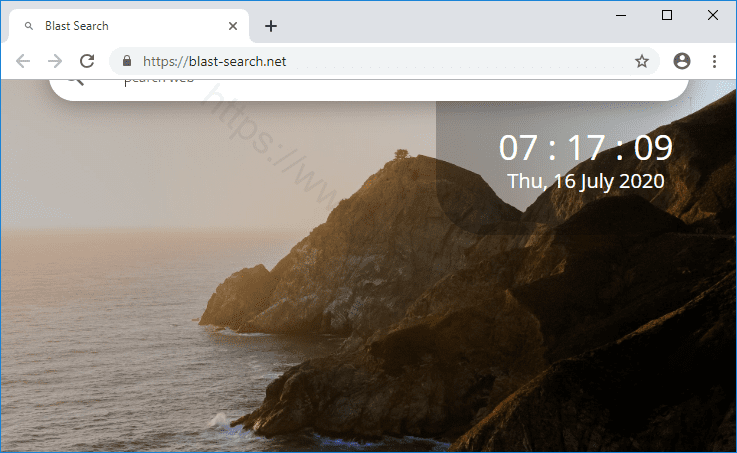Open the Chrome profile avatar
This screenshot has width=737, height=453.
click(682, 61)
